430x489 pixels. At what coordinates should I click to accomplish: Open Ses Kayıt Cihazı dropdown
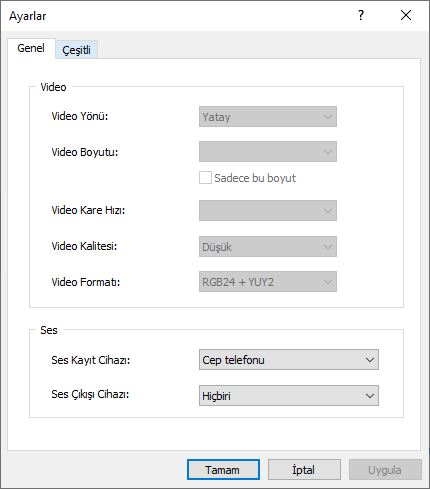pyautogui.click(x=289, y=360)
